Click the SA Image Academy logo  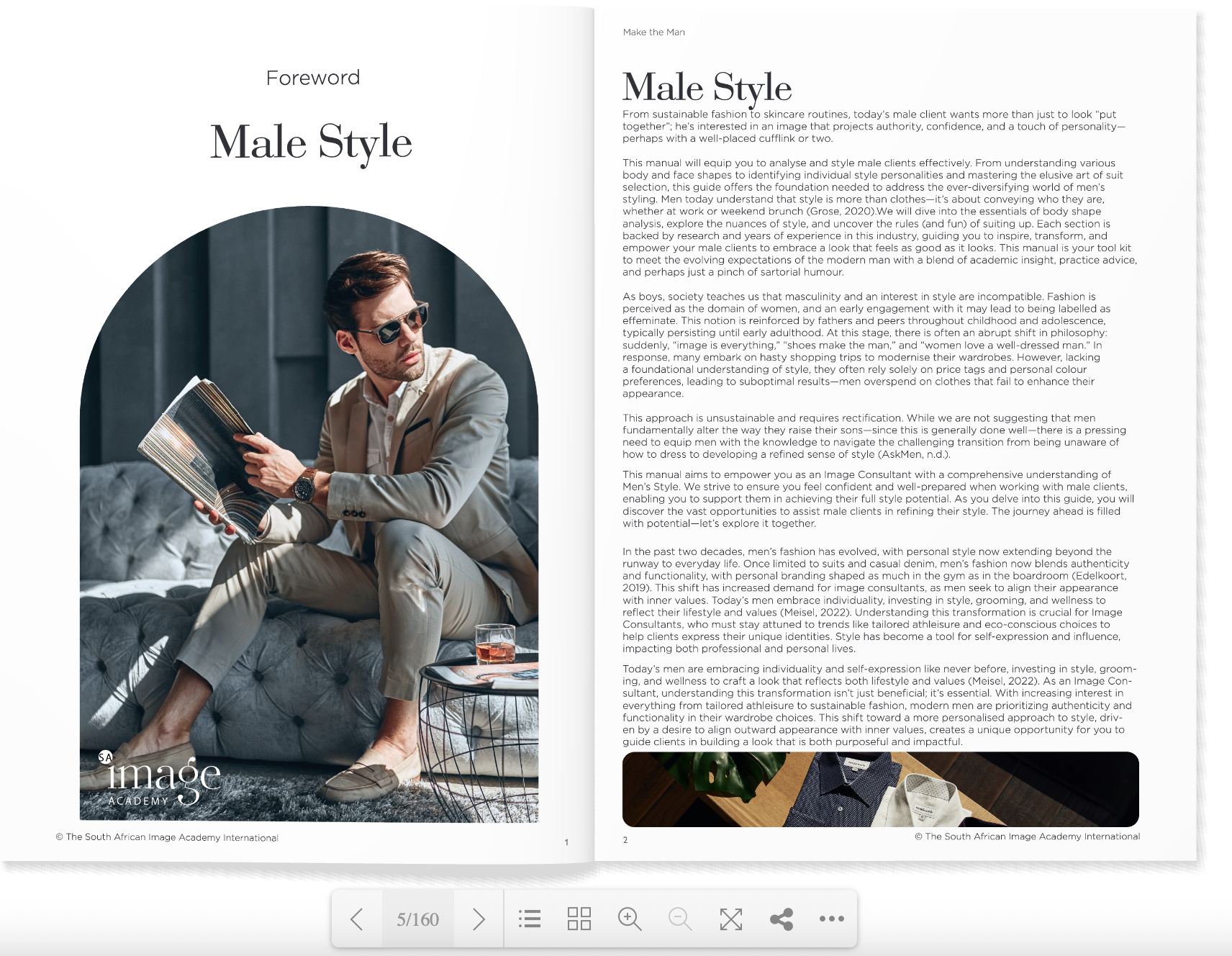coord(160,779)
